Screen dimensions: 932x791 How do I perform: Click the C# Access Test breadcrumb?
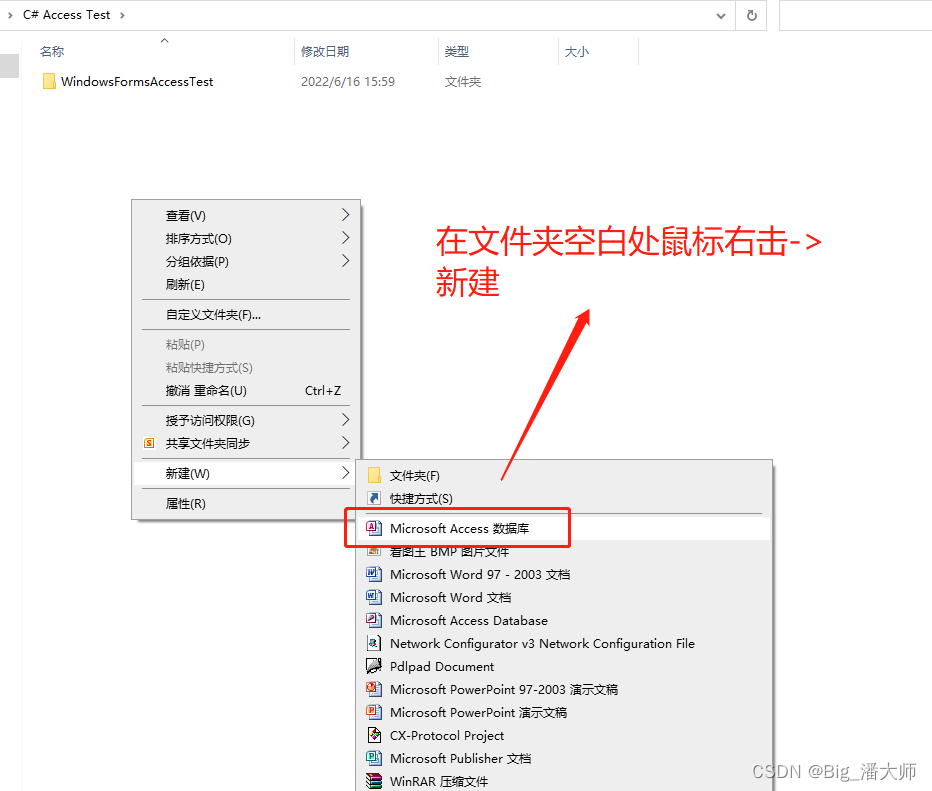point(67,15)
